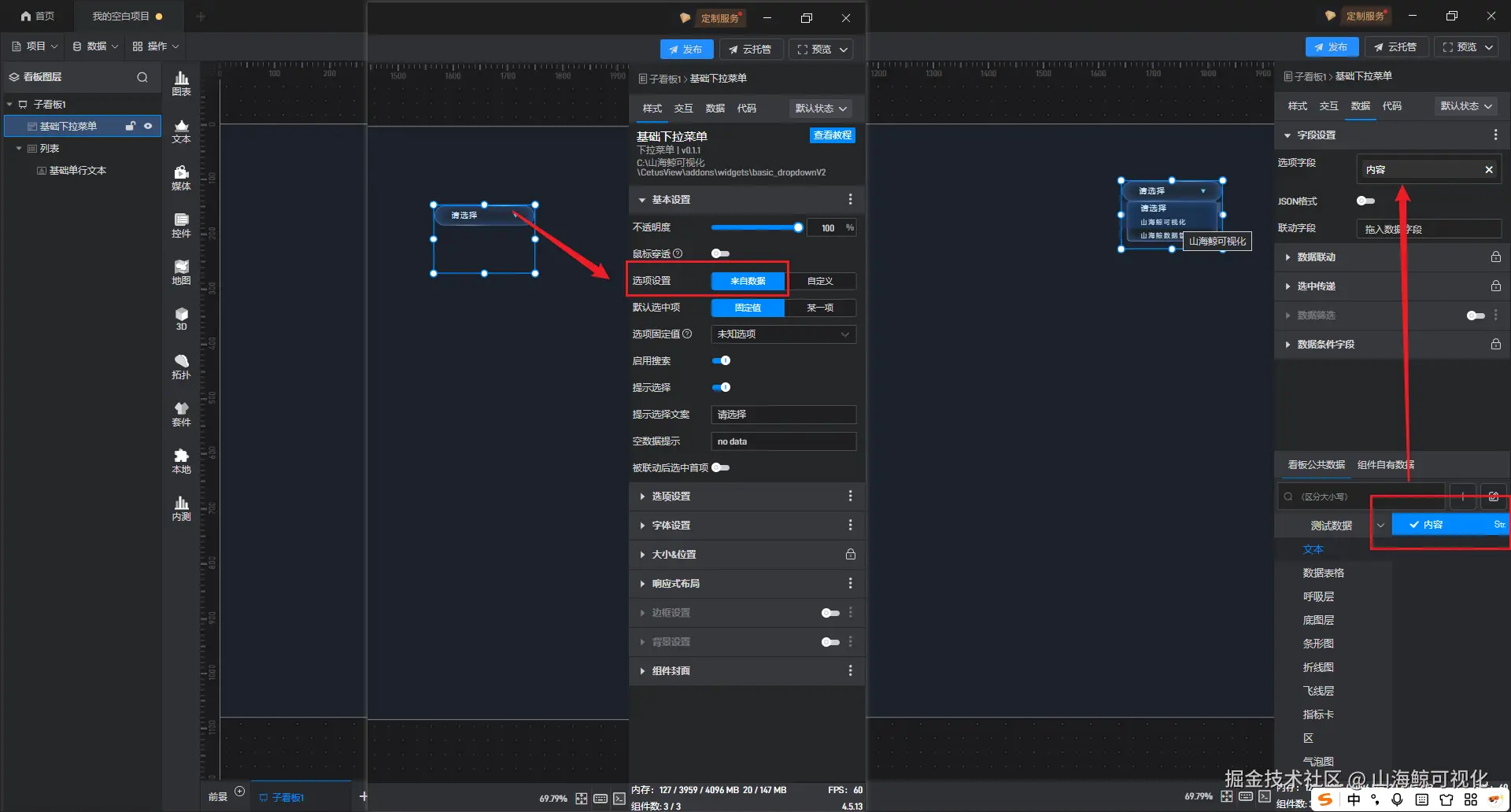Open the 3D components panel
Image resolution: width=1511 pixels, height=812 pixels.
[x=181, y=319]
